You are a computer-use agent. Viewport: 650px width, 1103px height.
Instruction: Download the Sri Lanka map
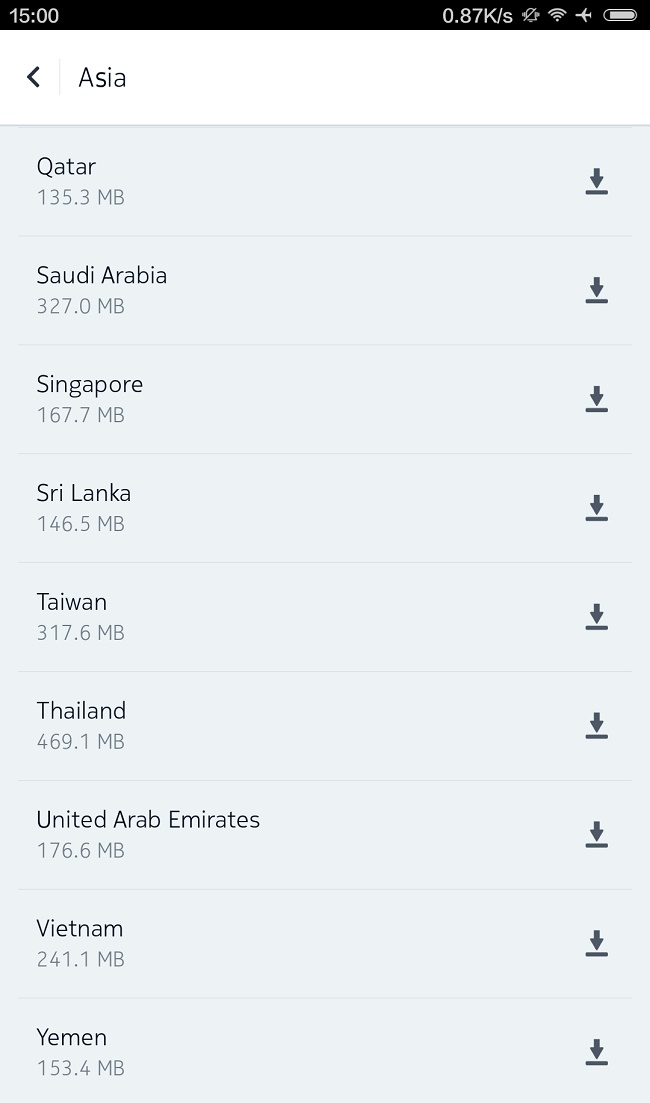[x=596, y=508]
